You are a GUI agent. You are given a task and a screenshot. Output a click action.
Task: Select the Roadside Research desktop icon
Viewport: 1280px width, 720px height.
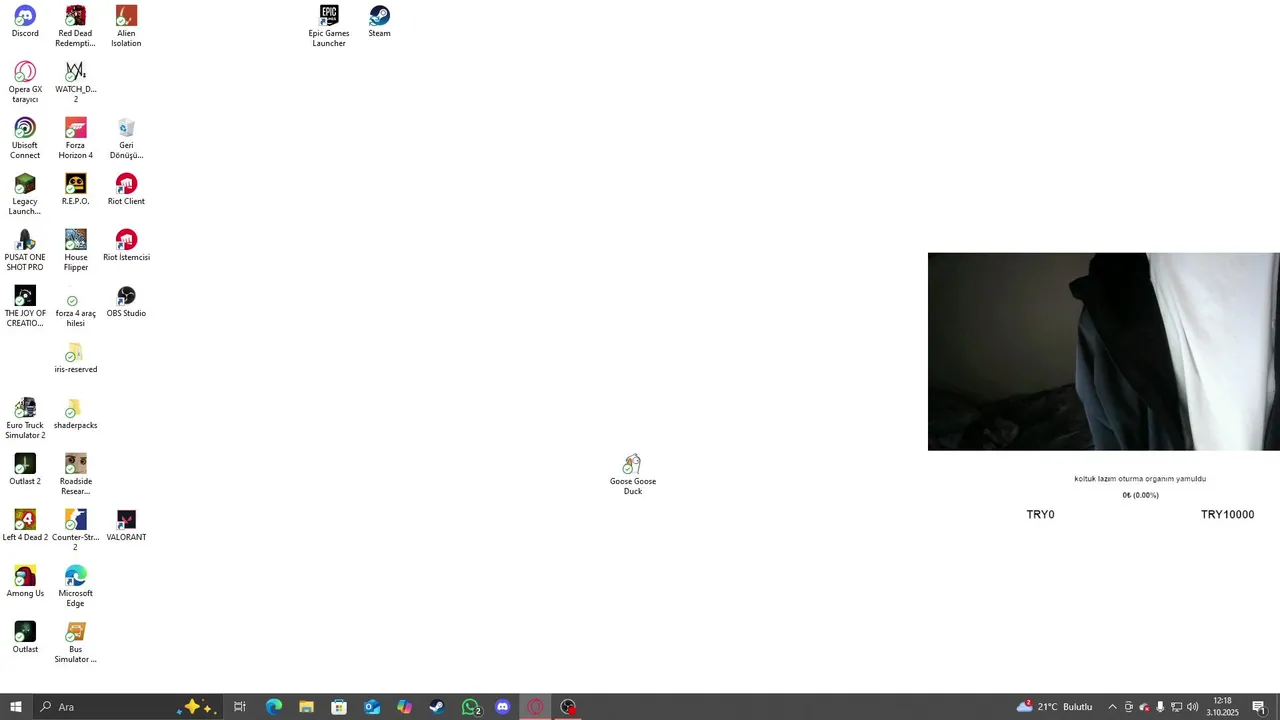click(75, 474)
